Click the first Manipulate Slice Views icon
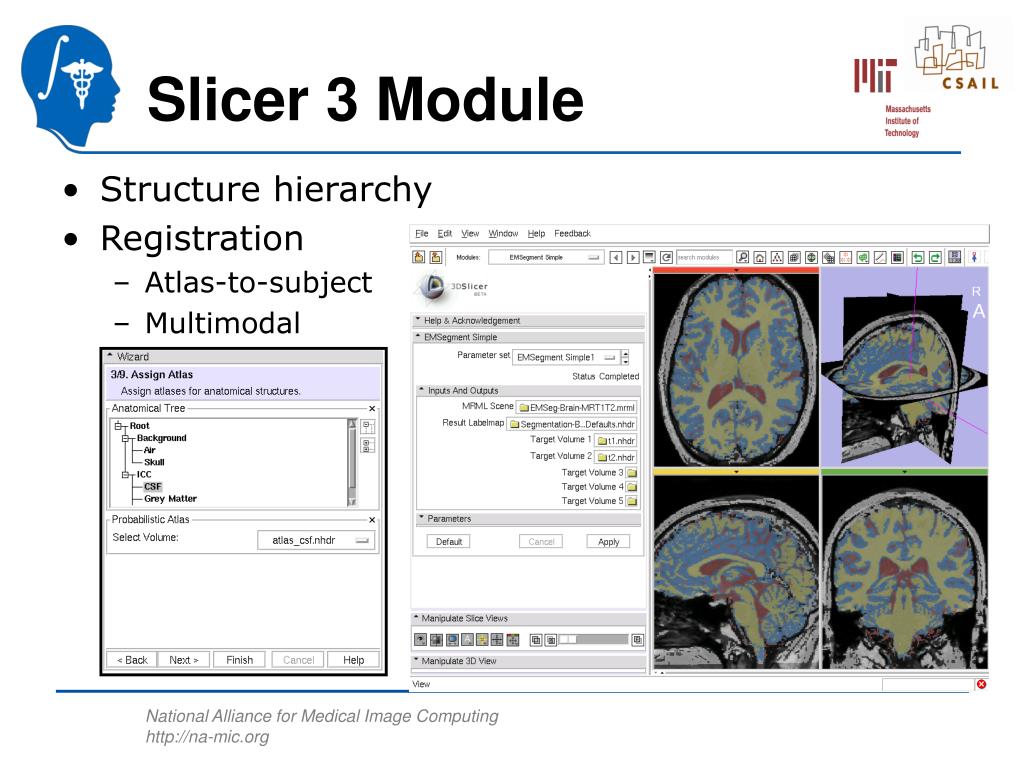Viewport: 1024px width, 768px height. (x=421, y=640)
